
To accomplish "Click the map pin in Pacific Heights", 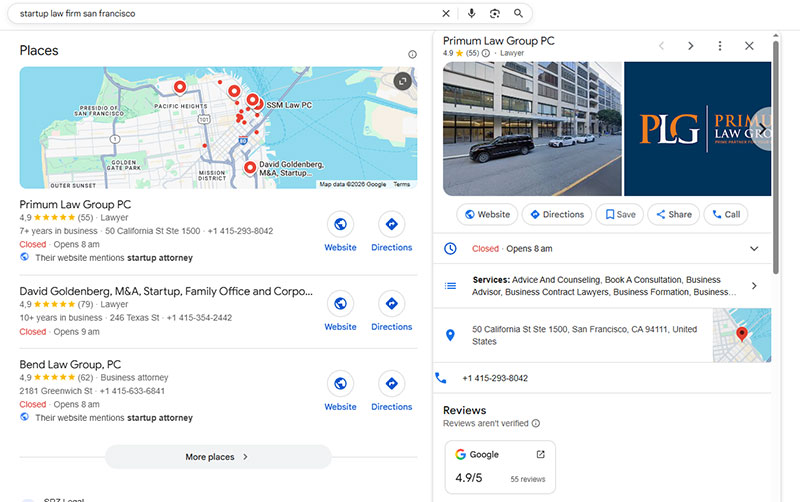I will click(x=180, y=87).
